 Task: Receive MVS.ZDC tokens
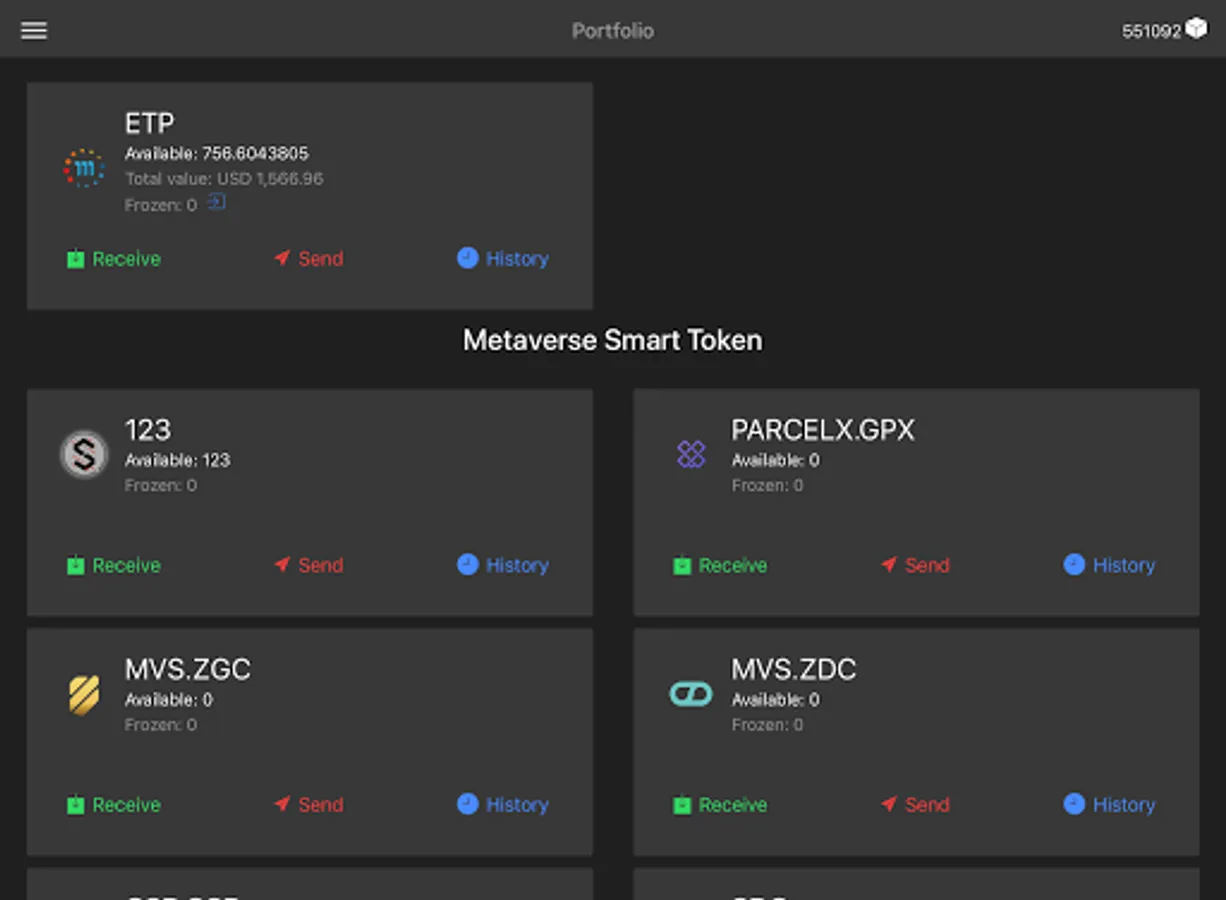pos(720,805)
